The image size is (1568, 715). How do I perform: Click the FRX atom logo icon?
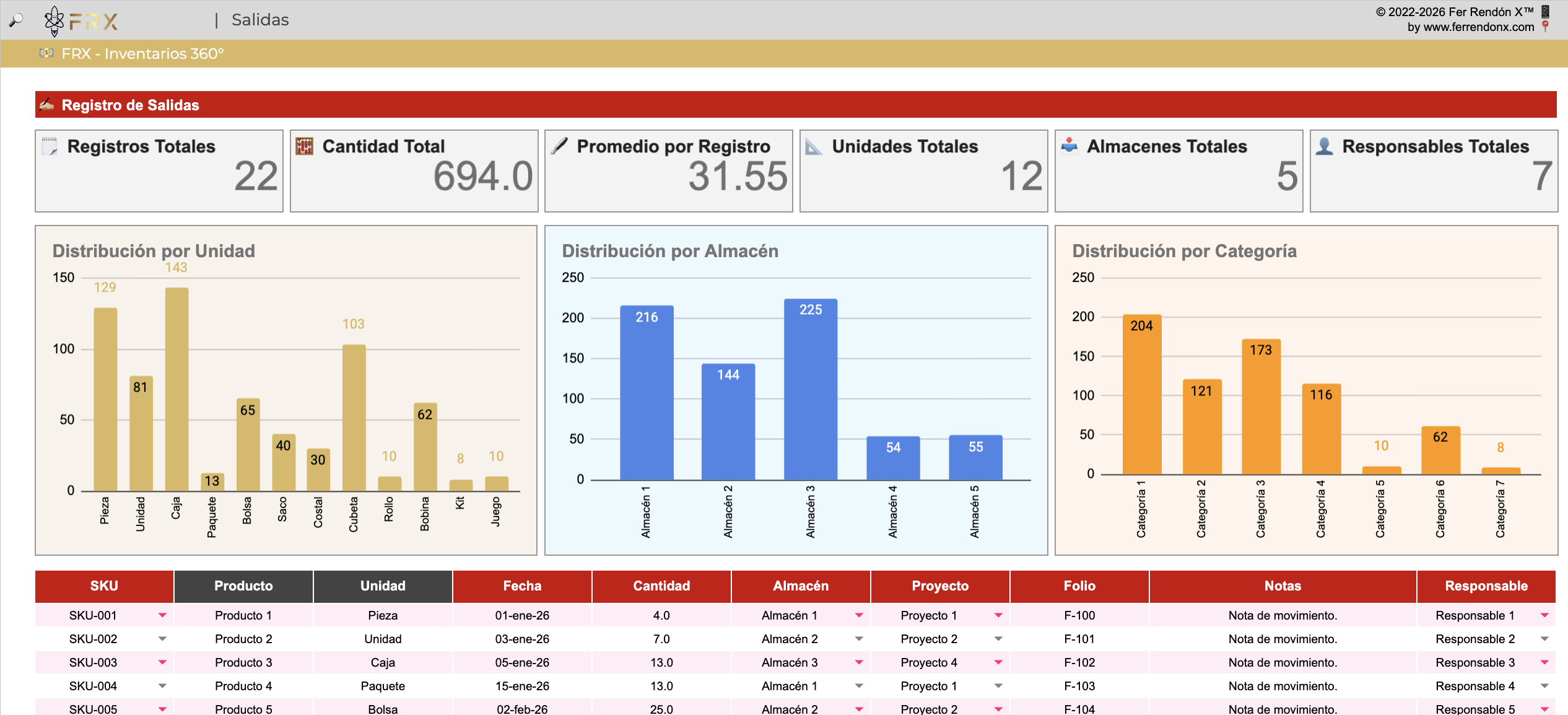pyautogui.click(x=54, y=20)
